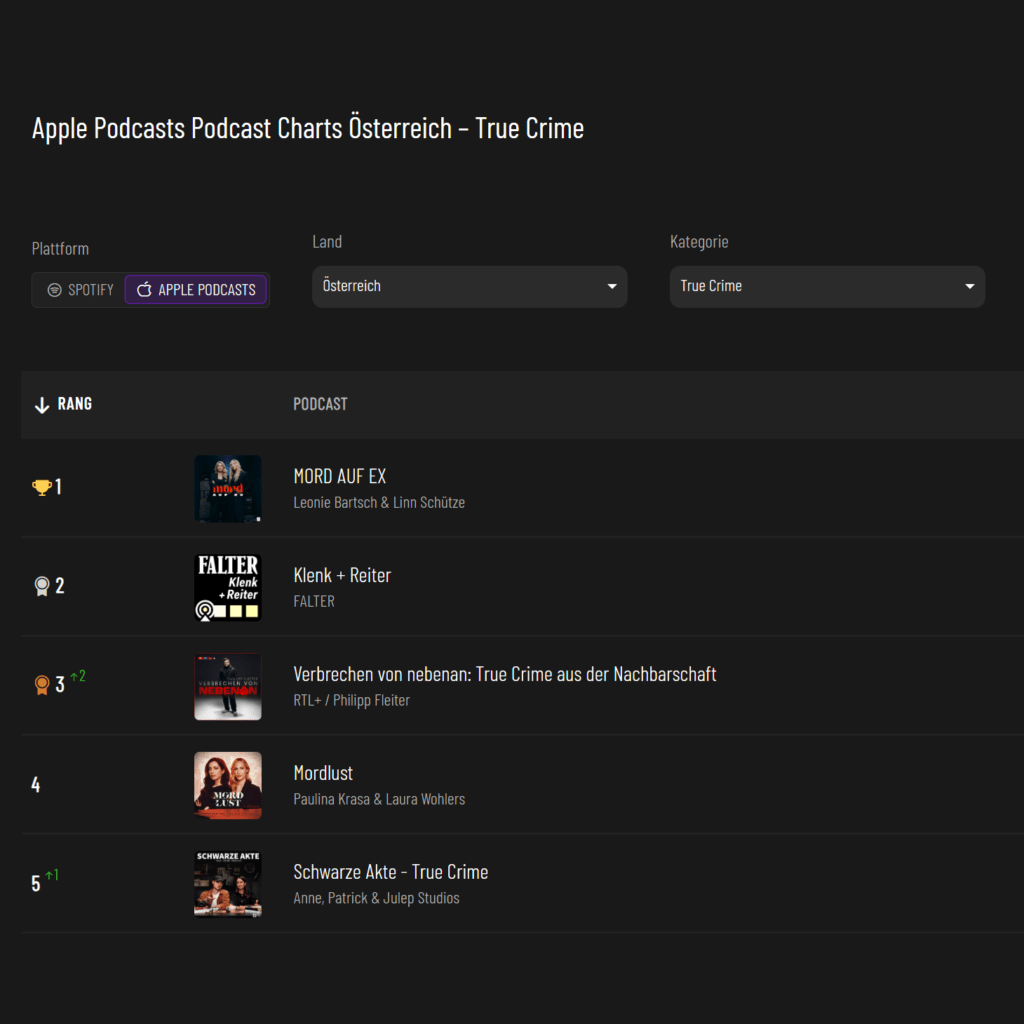The image size is (1024, 1024).
Task: Click the rank number 1
Action: (x=58, y=487)
